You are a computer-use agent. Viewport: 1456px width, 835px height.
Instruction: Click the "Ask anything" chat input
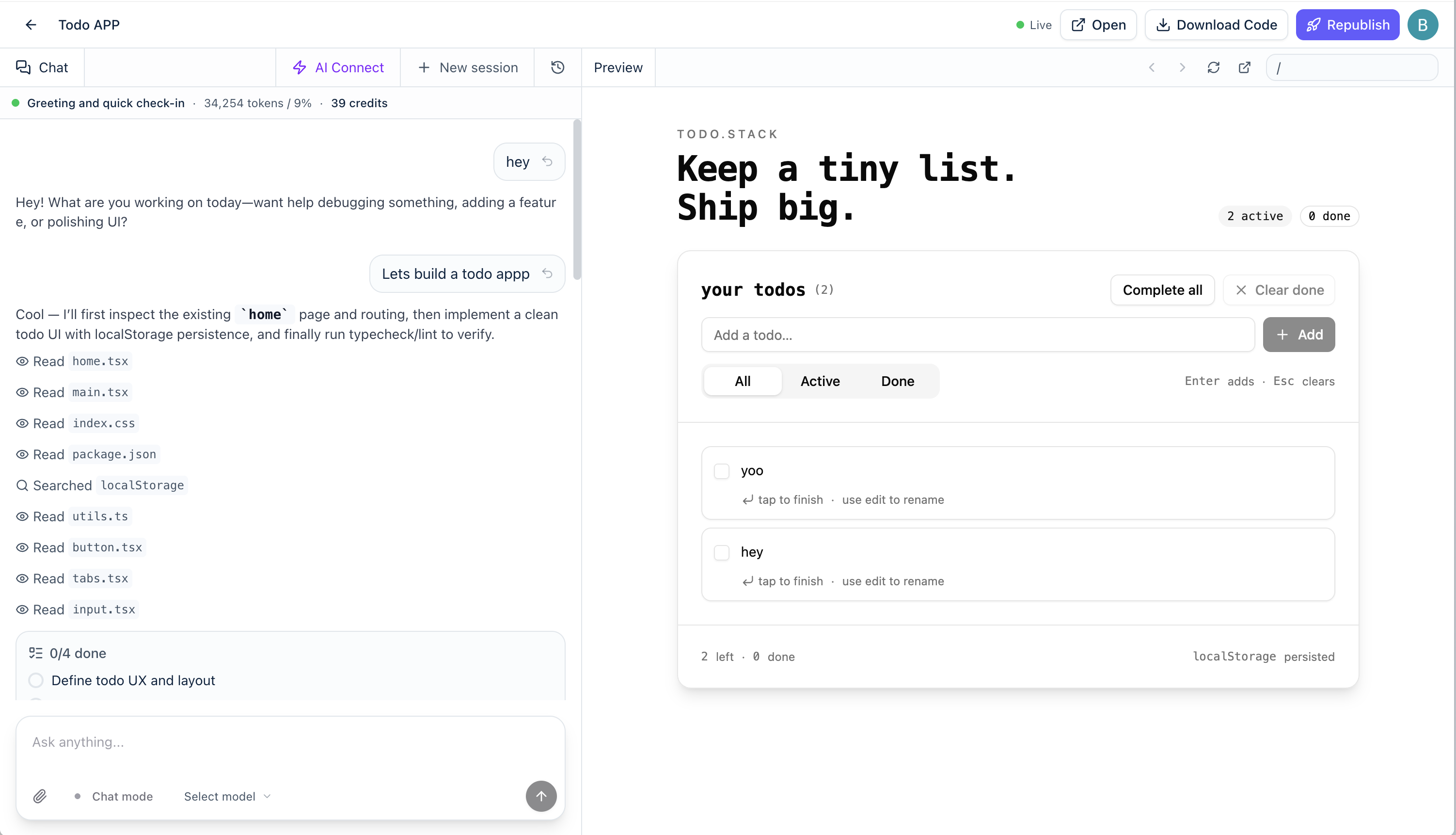(x=229, y=741)
